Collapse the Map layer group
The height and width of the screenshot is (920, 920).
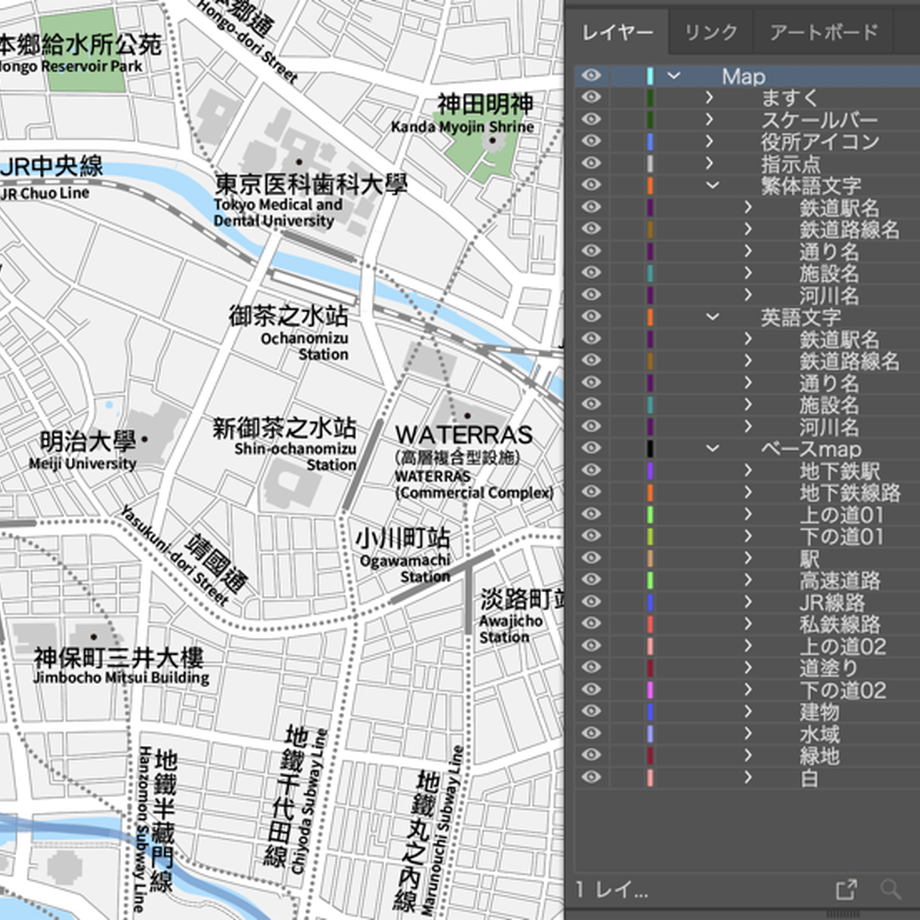click(x=674, y=76)
